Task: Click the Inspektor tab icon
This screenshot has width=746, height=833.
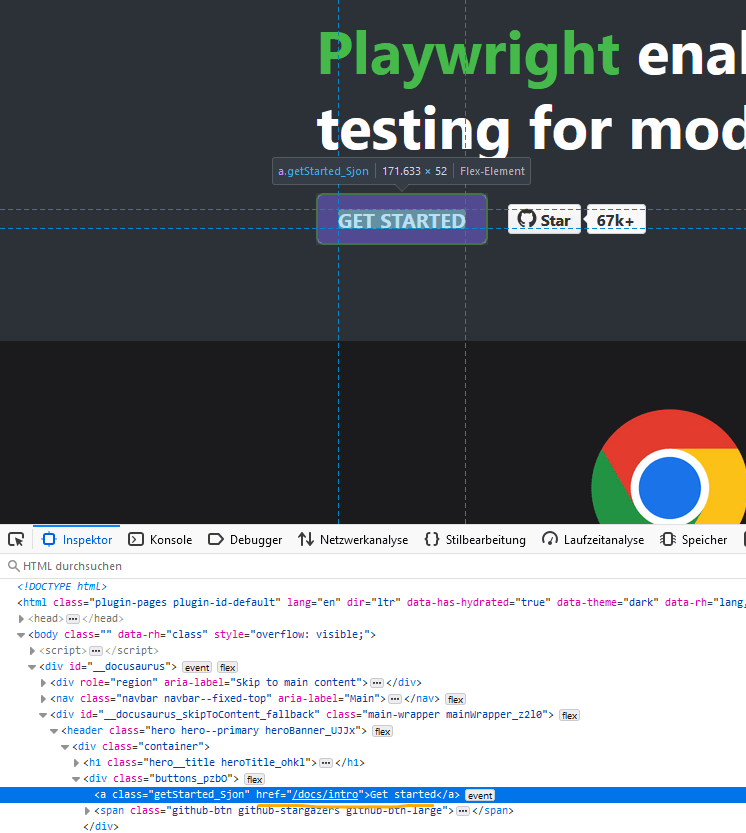Action: point(49,540)
